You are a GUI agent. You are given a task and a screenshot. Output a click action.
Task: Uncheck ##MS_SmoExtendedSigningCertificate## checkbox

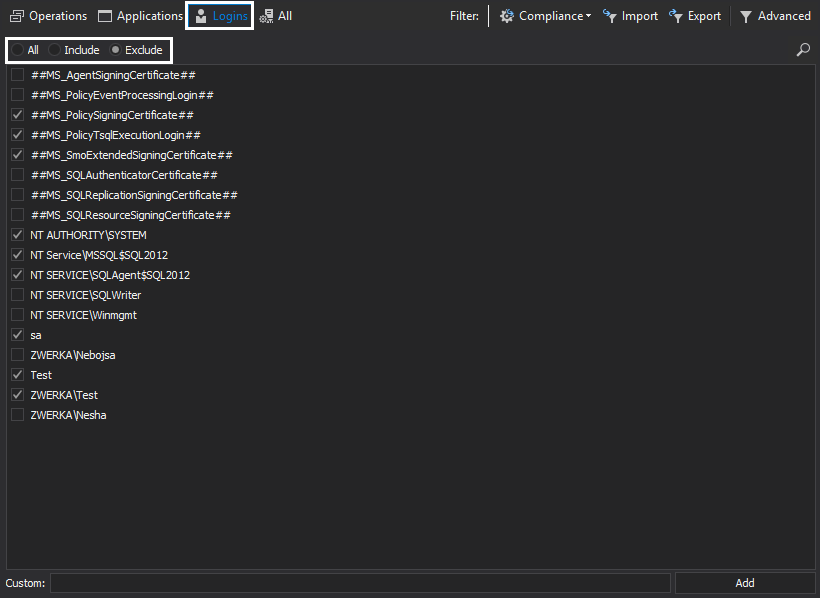[x=18, y=155]
